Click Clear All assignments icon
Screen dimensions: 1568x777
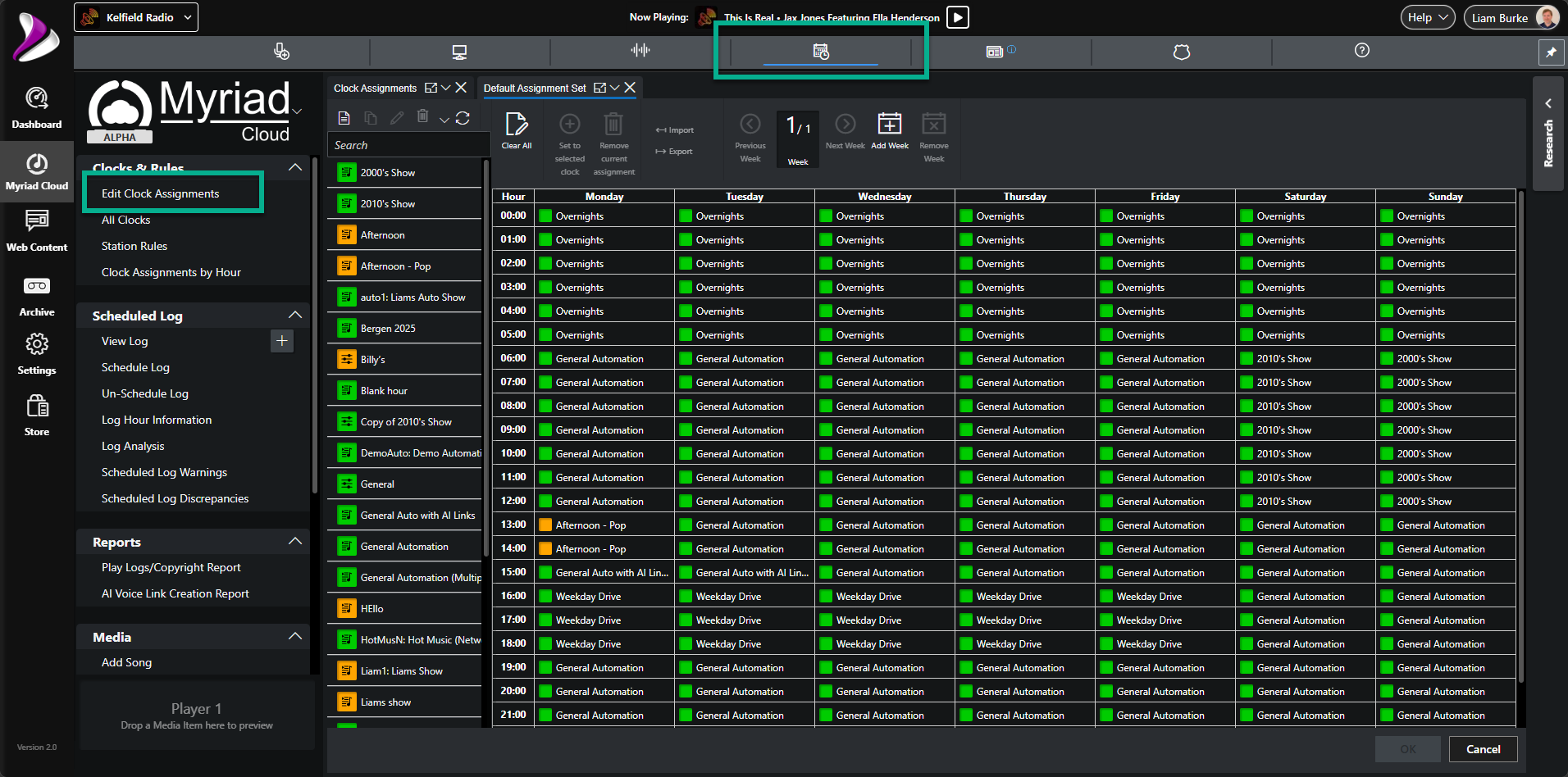click(517, 131)
